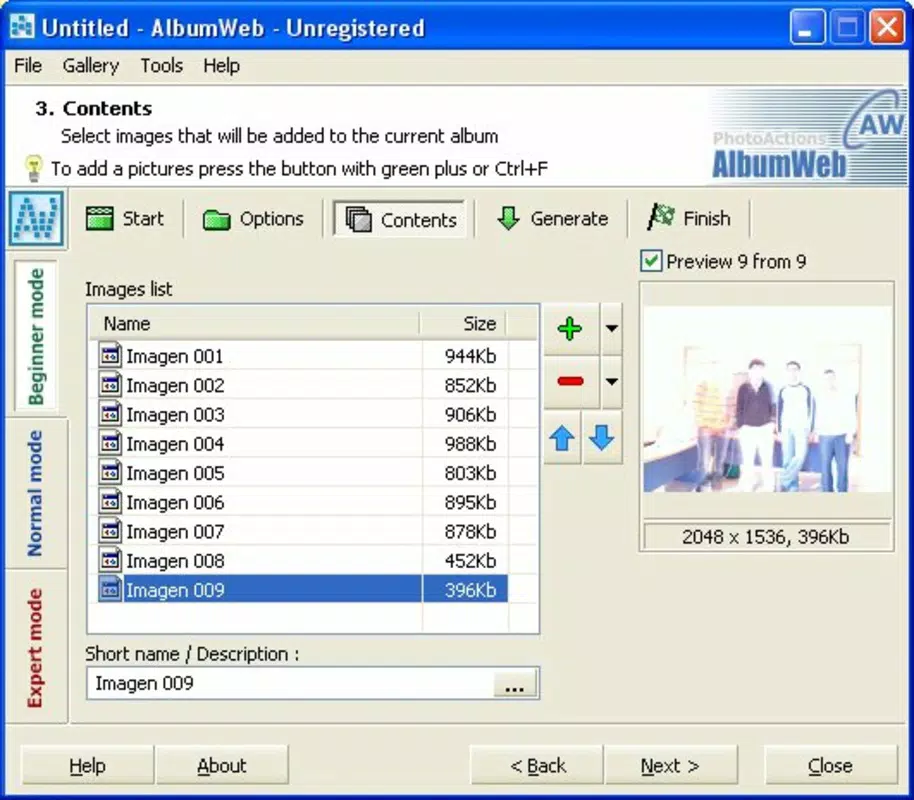Switch to Expert mode tab
This screenshot has height=800, width=914.
click(x=35, y=648)
